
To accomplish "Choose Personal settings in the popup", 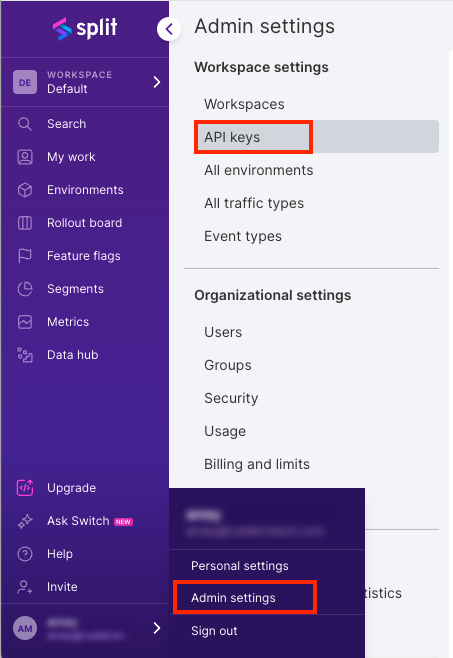I will click(x=240, y=566).
